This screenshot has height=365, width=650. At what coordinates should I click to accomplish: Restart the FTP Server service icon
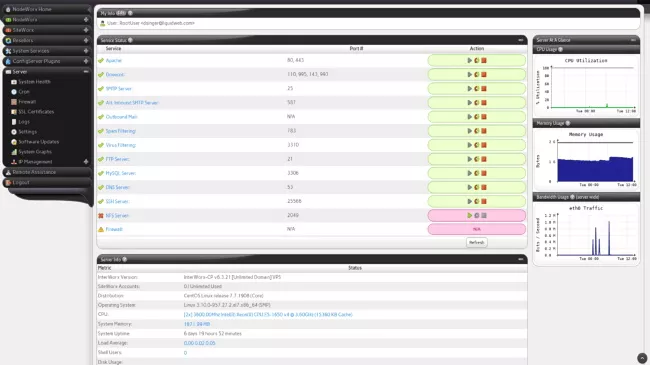click(x=477, y=159)
